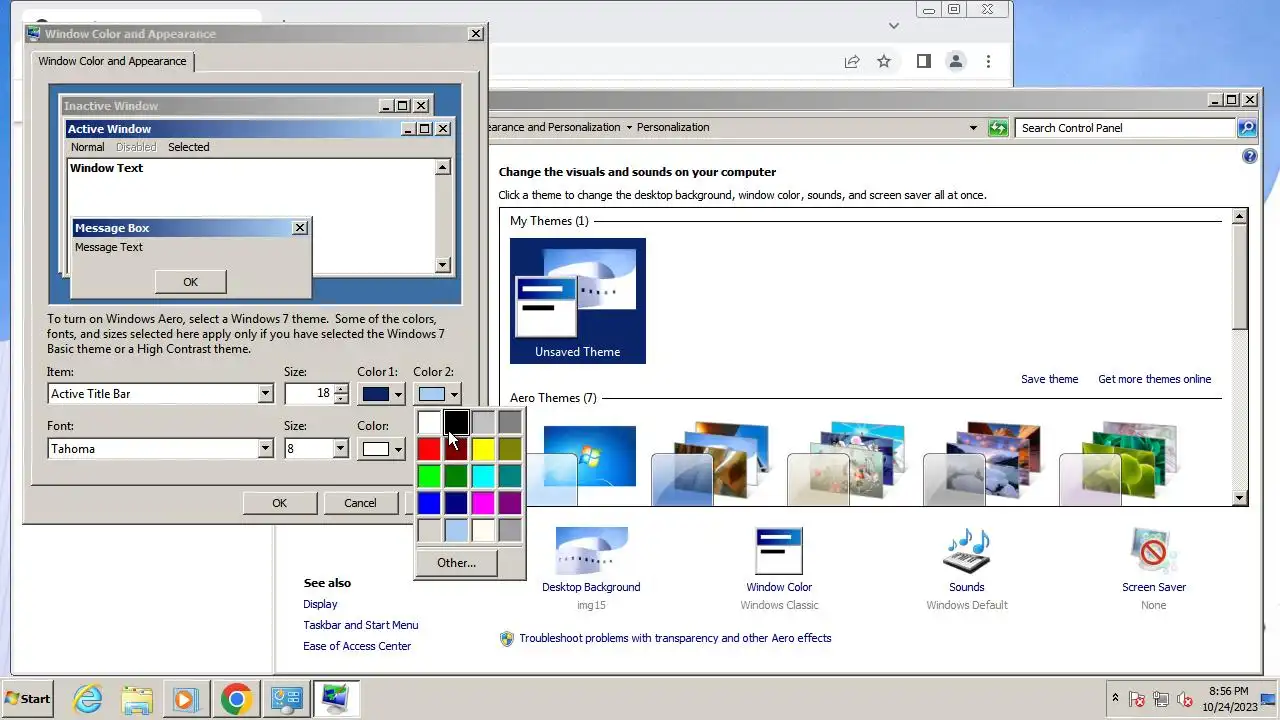Click Normal in preview menu bar
This screenshot has height=720, width=1280.
click(87, 147)
